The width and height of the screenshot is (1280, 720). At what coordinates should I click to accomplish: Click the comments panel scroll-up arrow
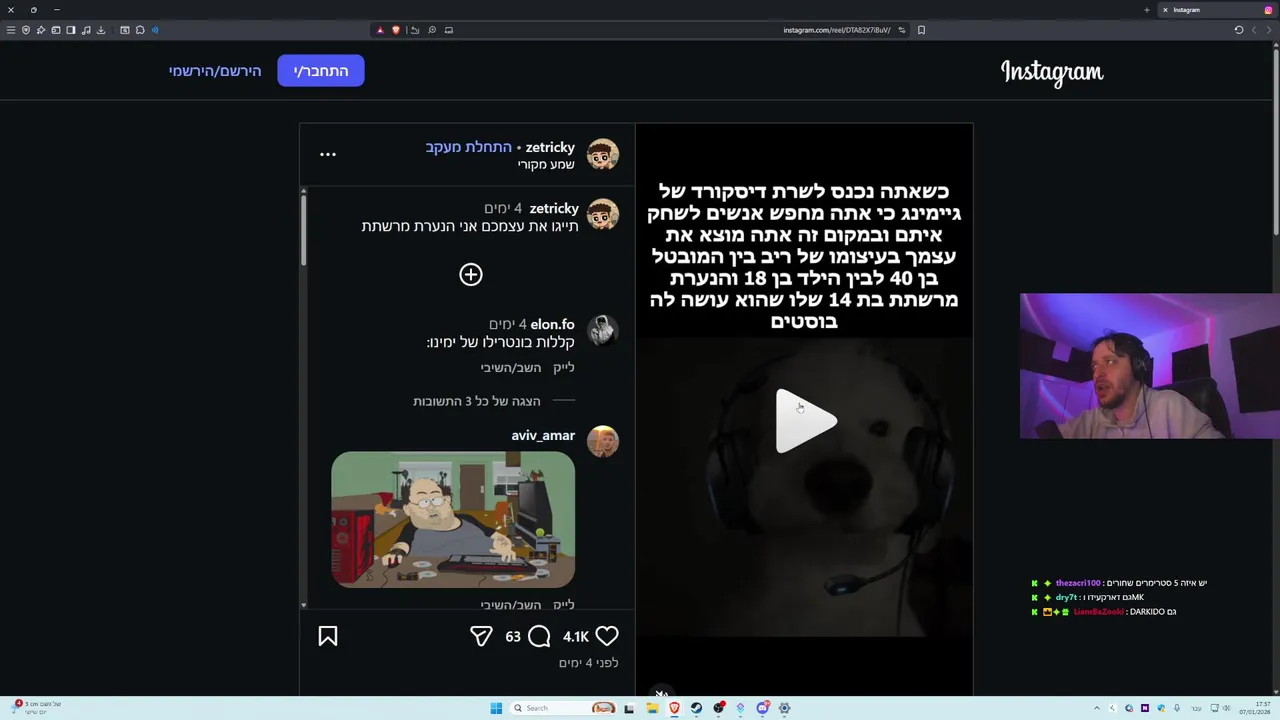pos(303,191)
